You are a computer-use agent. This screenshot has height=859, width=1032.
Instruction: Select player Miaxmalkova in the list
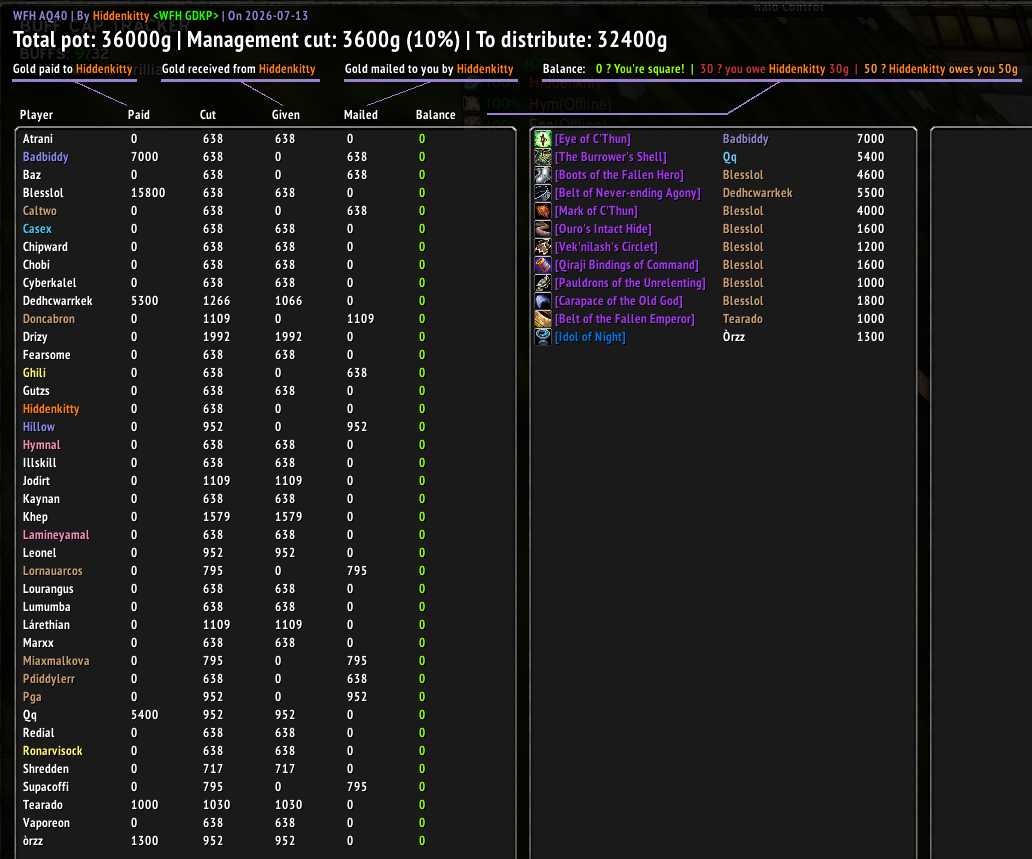56,661
